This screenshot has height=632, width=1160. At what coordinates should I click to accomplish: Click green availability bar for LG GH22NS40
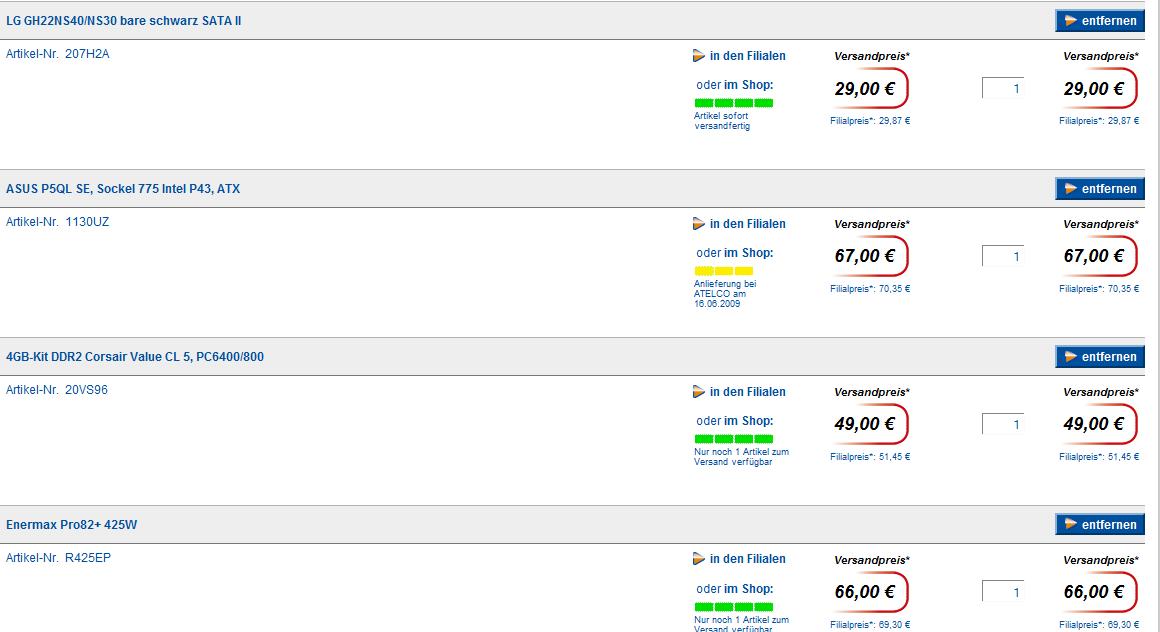point(734,103)
